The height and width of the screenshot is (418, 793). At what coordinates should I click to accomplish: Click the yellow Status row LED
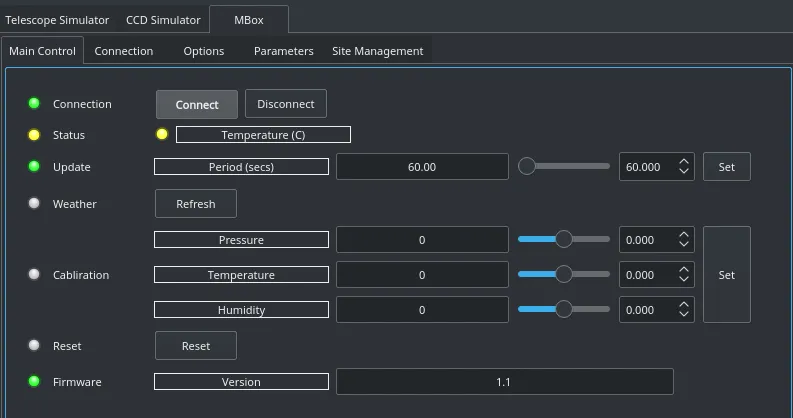(34, 134)
